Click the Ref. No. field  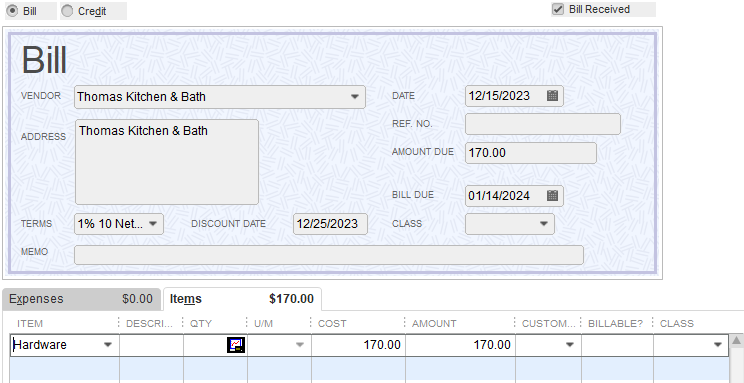pos(543,124)
